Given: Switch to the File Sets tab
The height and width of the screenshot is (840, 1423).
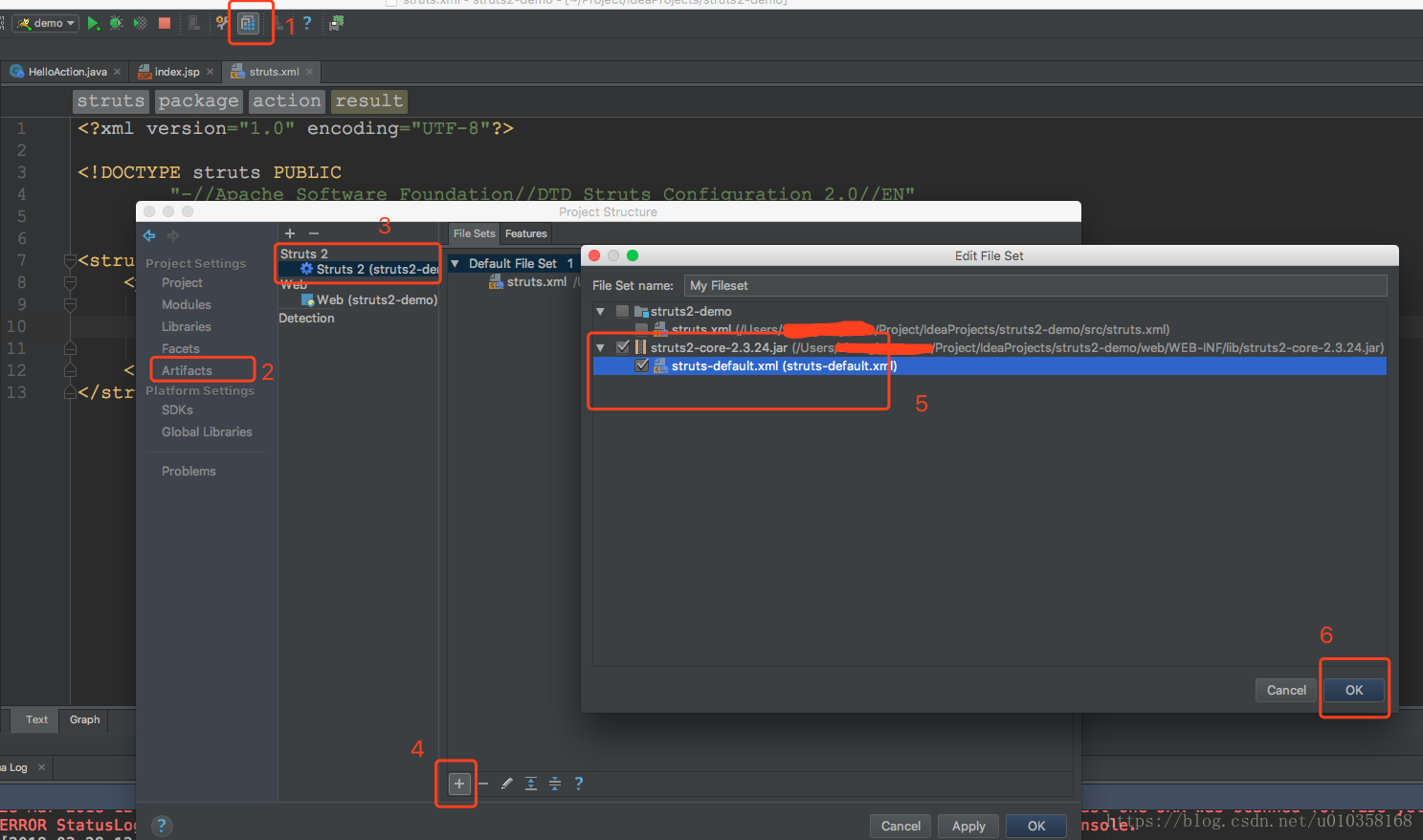Looking at the screenshot, I should [x=475, y=233].
